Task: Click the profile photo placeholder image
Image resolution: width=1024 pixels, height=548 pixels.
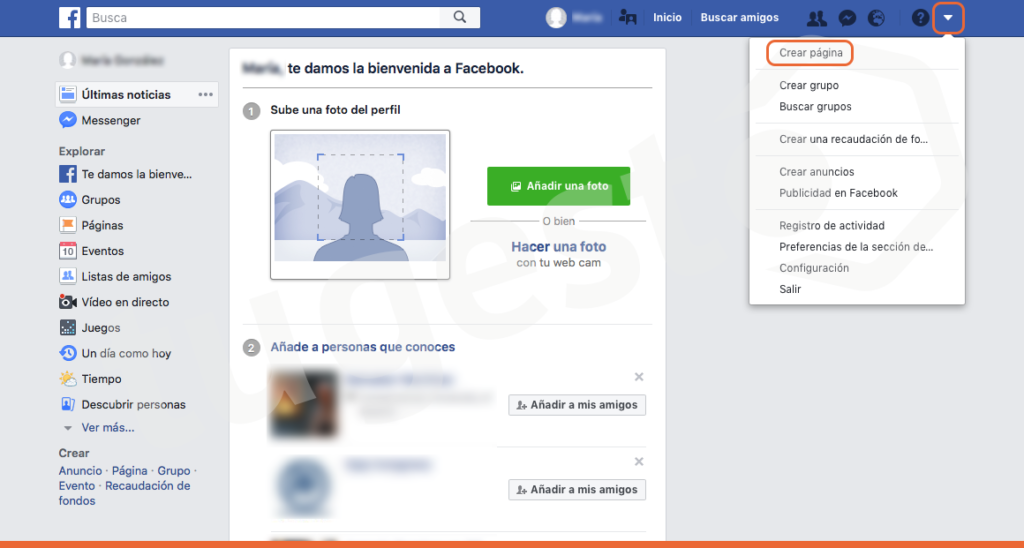Action: (x=360, y=204)
